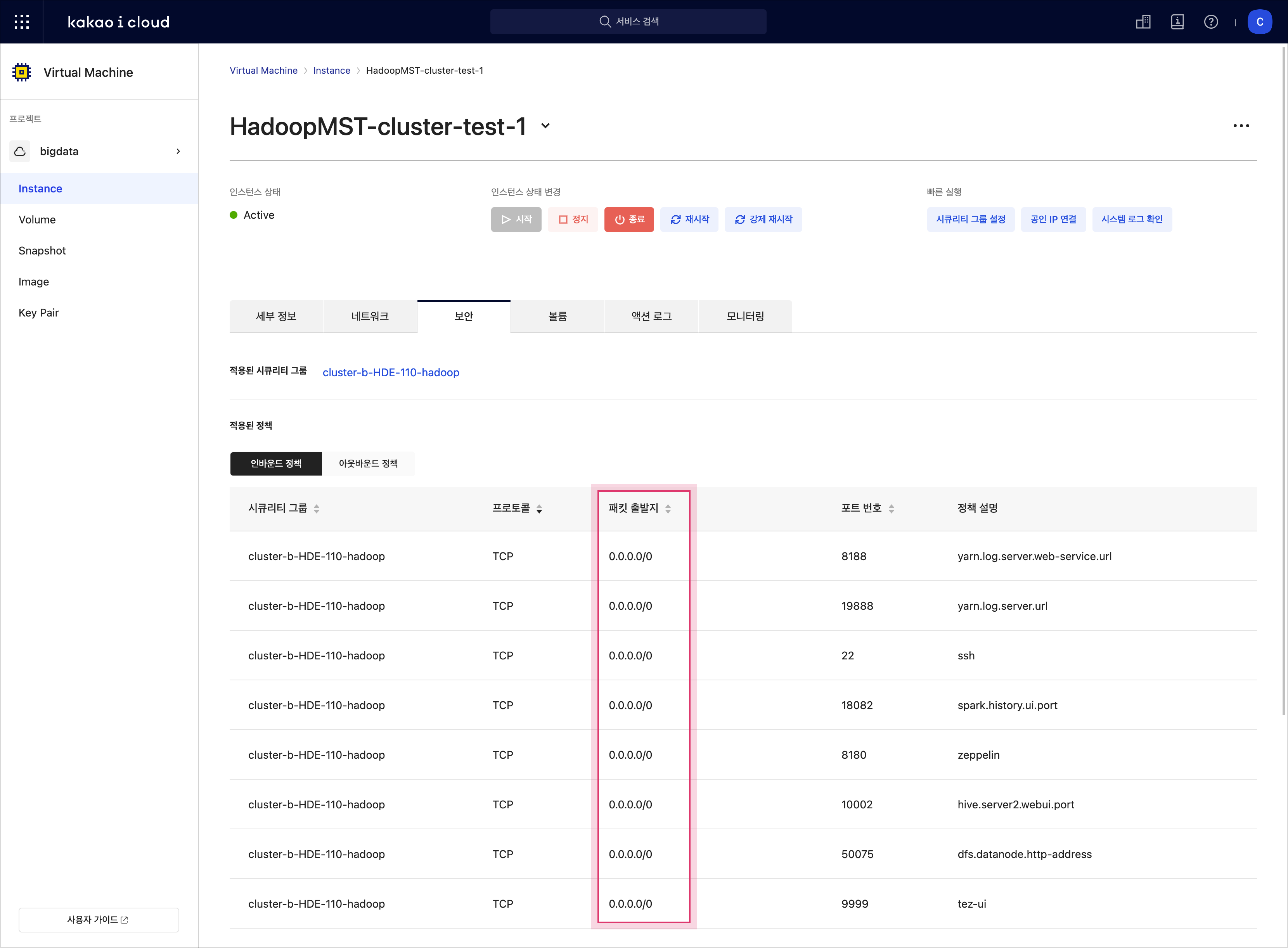Open the three-dot more options menu
This screenshot has width=1288, height=948.
click(1241, 126)
